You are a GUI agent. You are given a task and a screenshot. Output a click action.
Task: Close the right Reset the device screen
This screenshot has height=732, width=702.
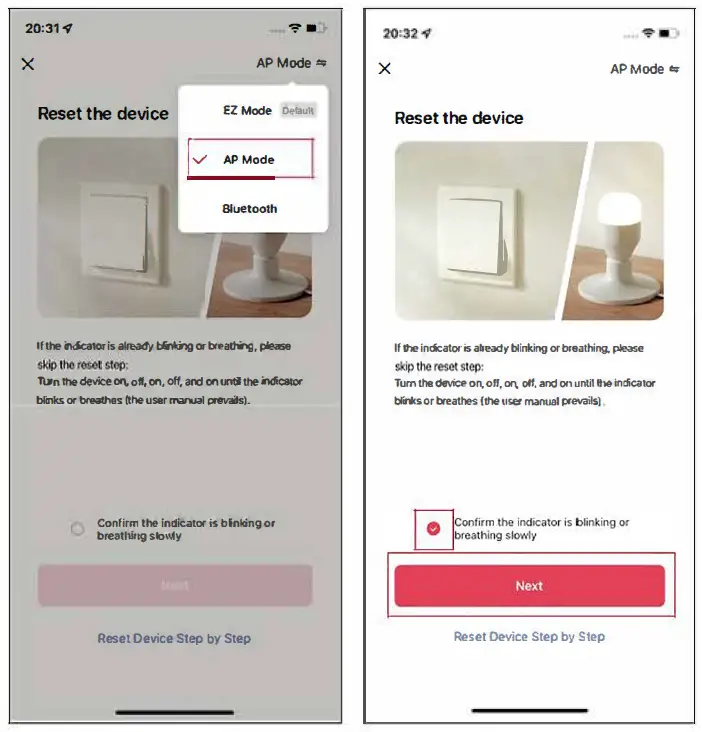385,69
